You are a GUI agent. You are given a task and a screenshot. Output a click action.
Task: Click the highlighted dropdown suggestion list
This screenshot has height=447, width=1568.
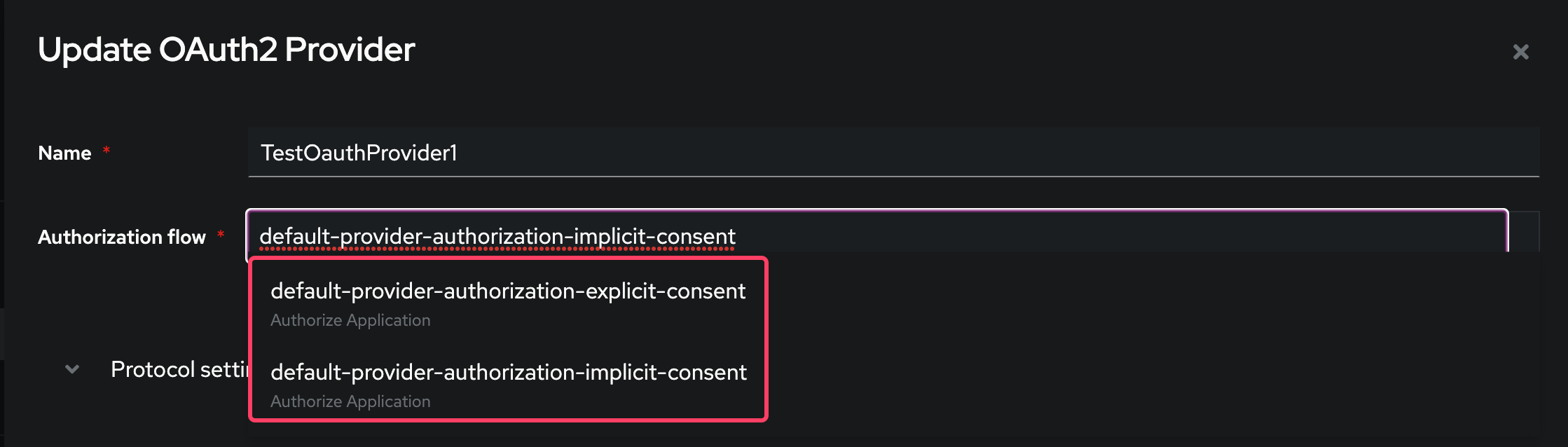pyautogui.click(x=508, y=343)
